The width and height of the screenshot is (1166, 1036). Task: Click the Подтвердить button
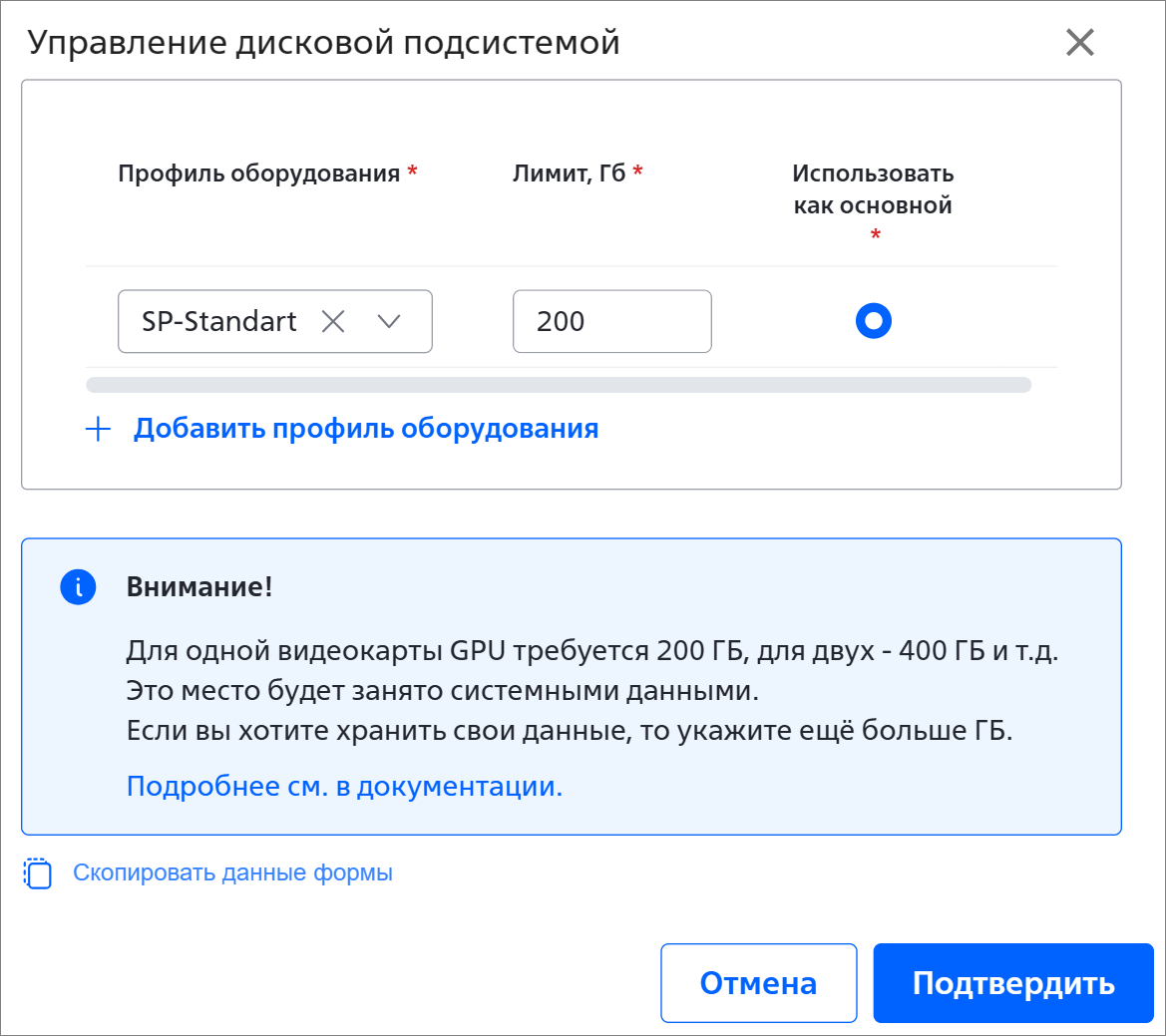coord(1012,982)
